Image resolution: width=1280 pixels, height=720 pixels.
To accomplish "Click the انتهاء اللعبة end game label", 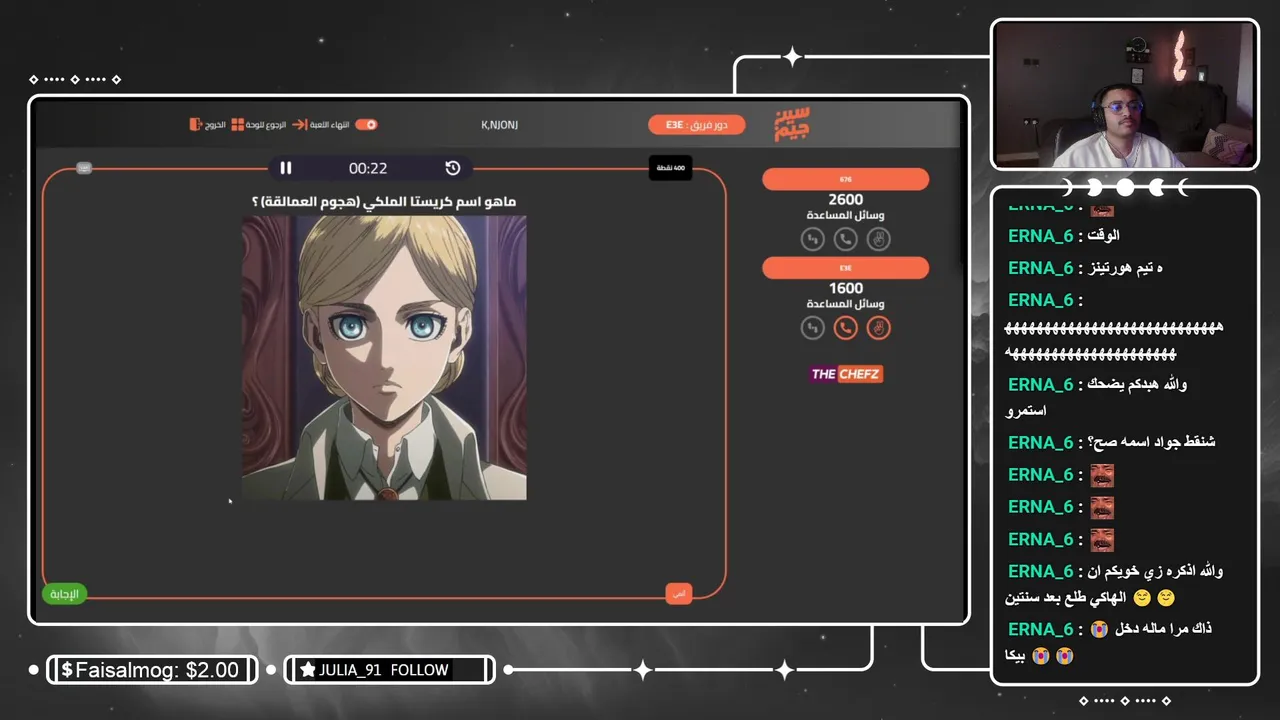I will 330,124.
